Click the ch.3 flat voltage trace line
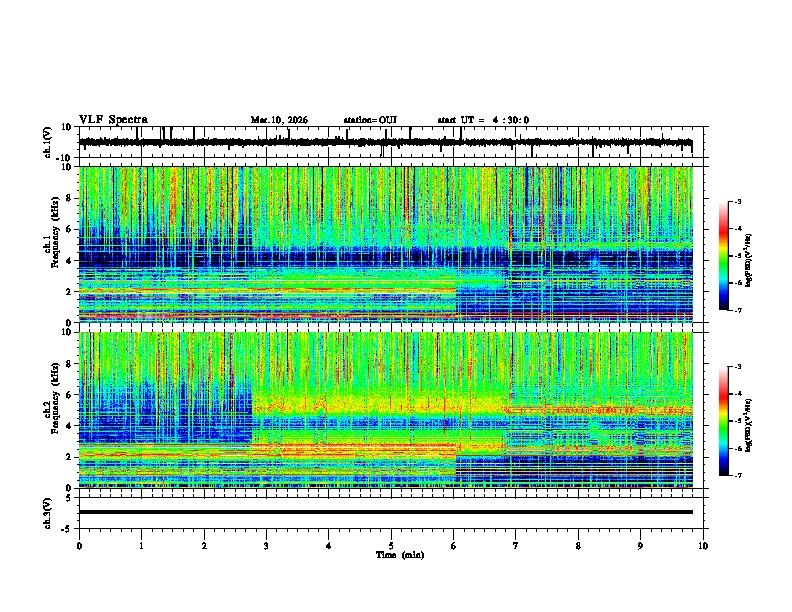 coord(385,512)
